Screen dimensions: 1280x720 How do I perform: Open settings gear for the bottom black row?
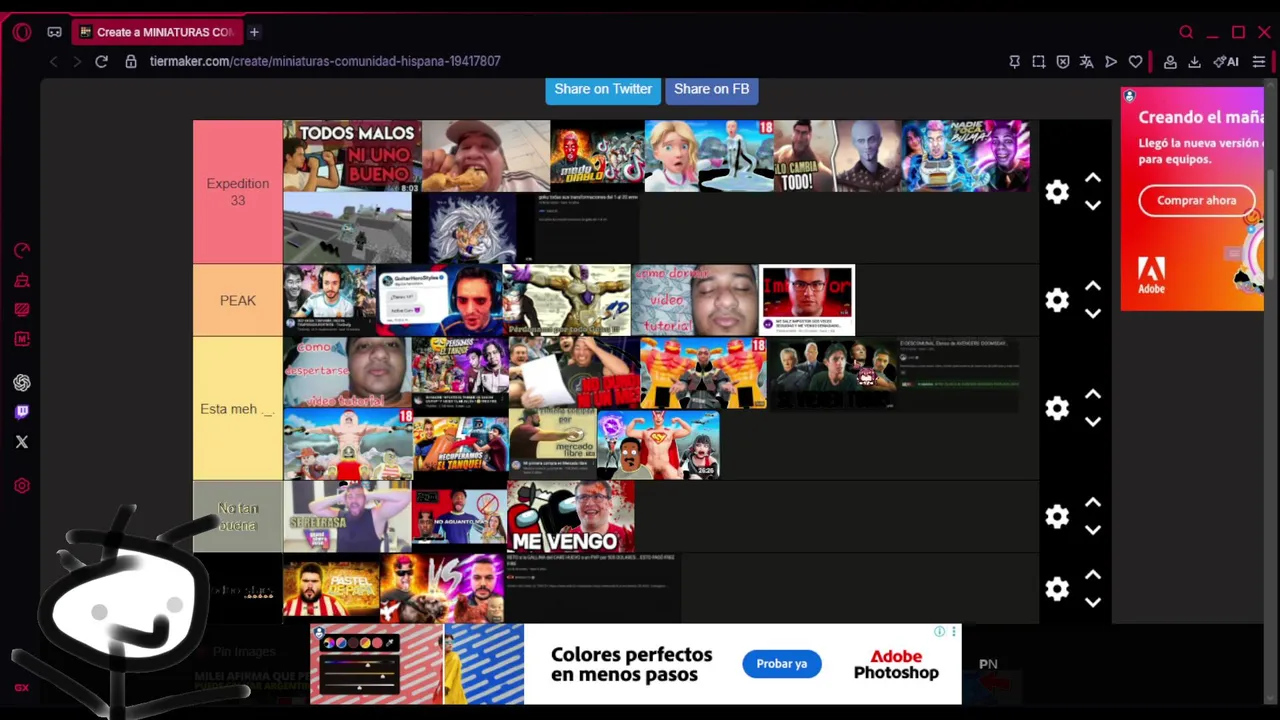[x=1057, y=588]
